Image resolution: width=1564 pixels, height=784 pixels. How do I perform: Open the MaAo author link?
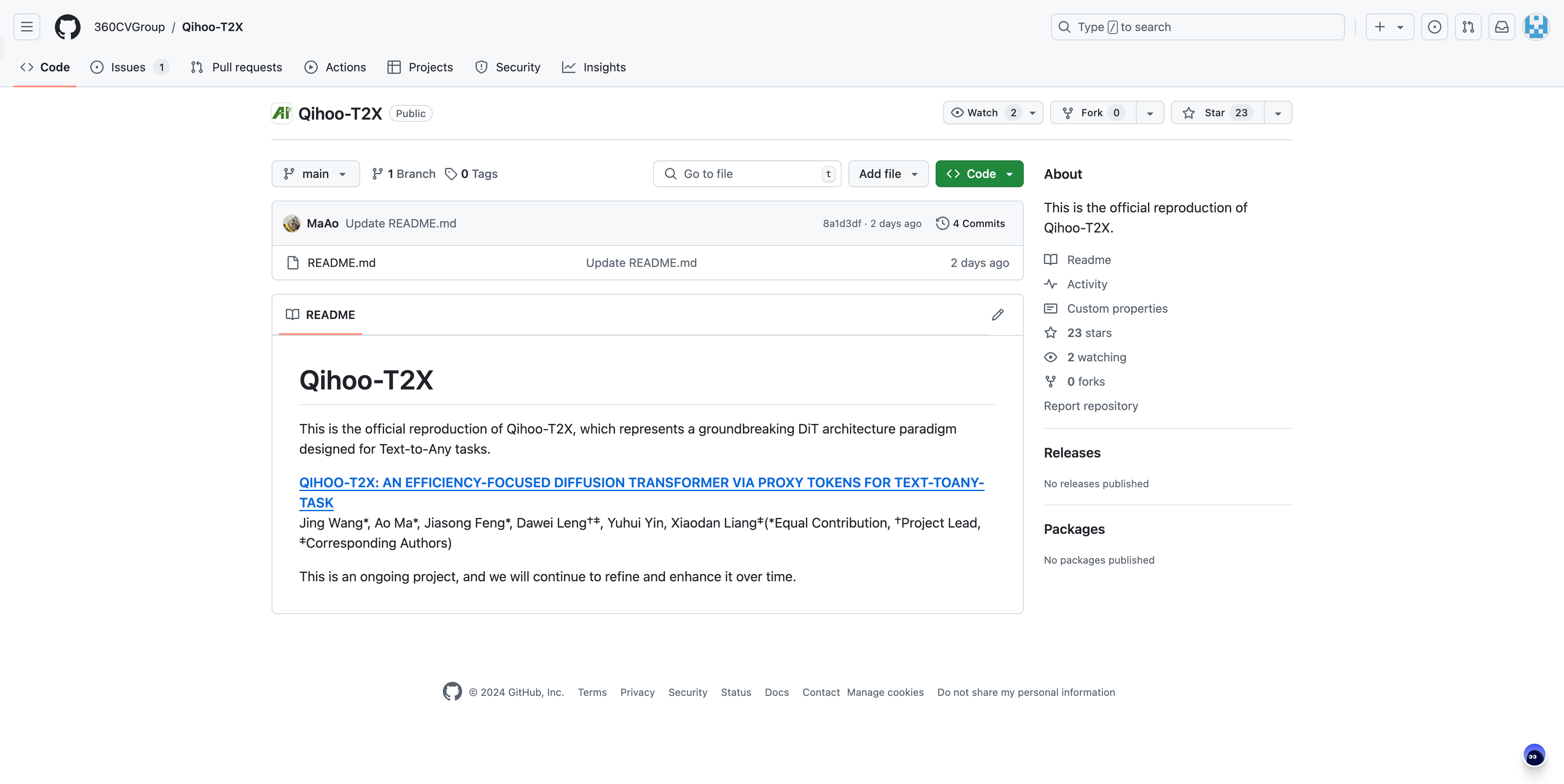322,223
